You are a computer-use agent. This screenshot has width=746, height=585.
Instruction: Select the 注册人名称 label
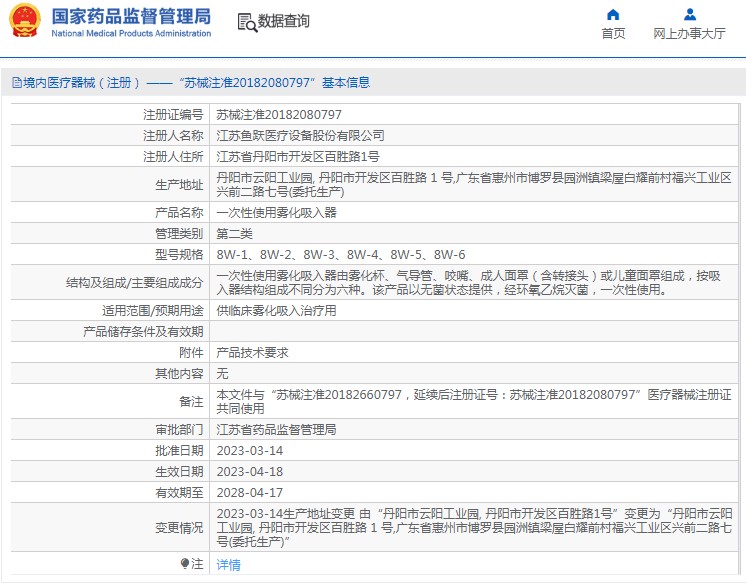173,136
